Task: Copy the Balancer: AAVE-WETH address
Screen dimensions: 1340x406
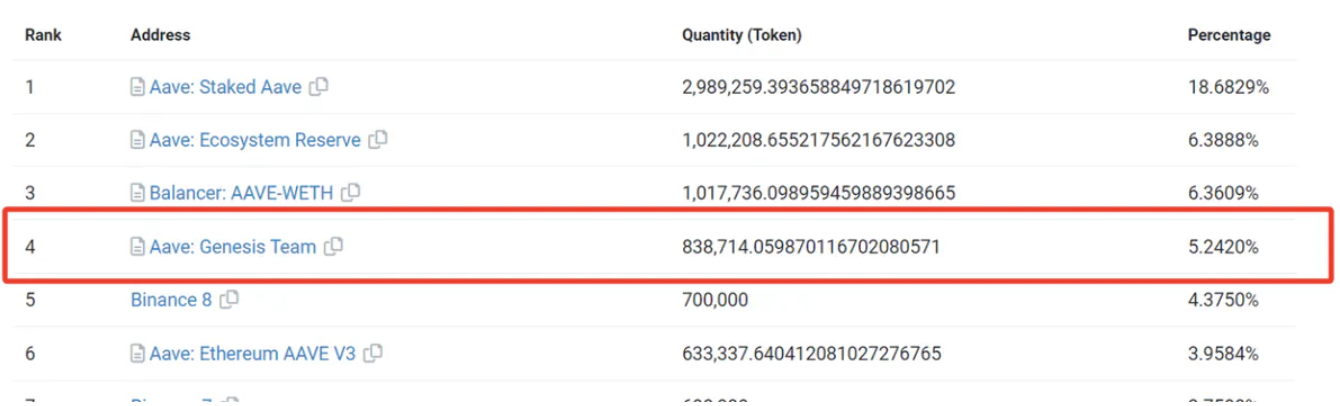Action: (x=351, y=193)
